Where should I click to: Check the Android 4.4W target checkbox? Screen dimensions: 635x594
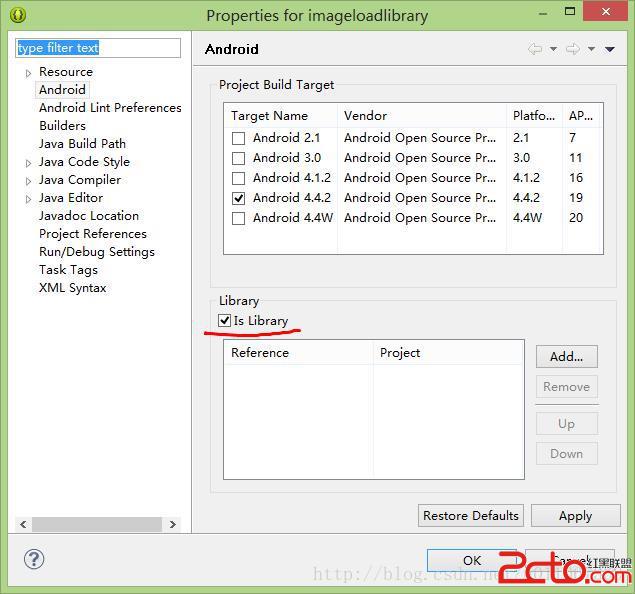239,218
